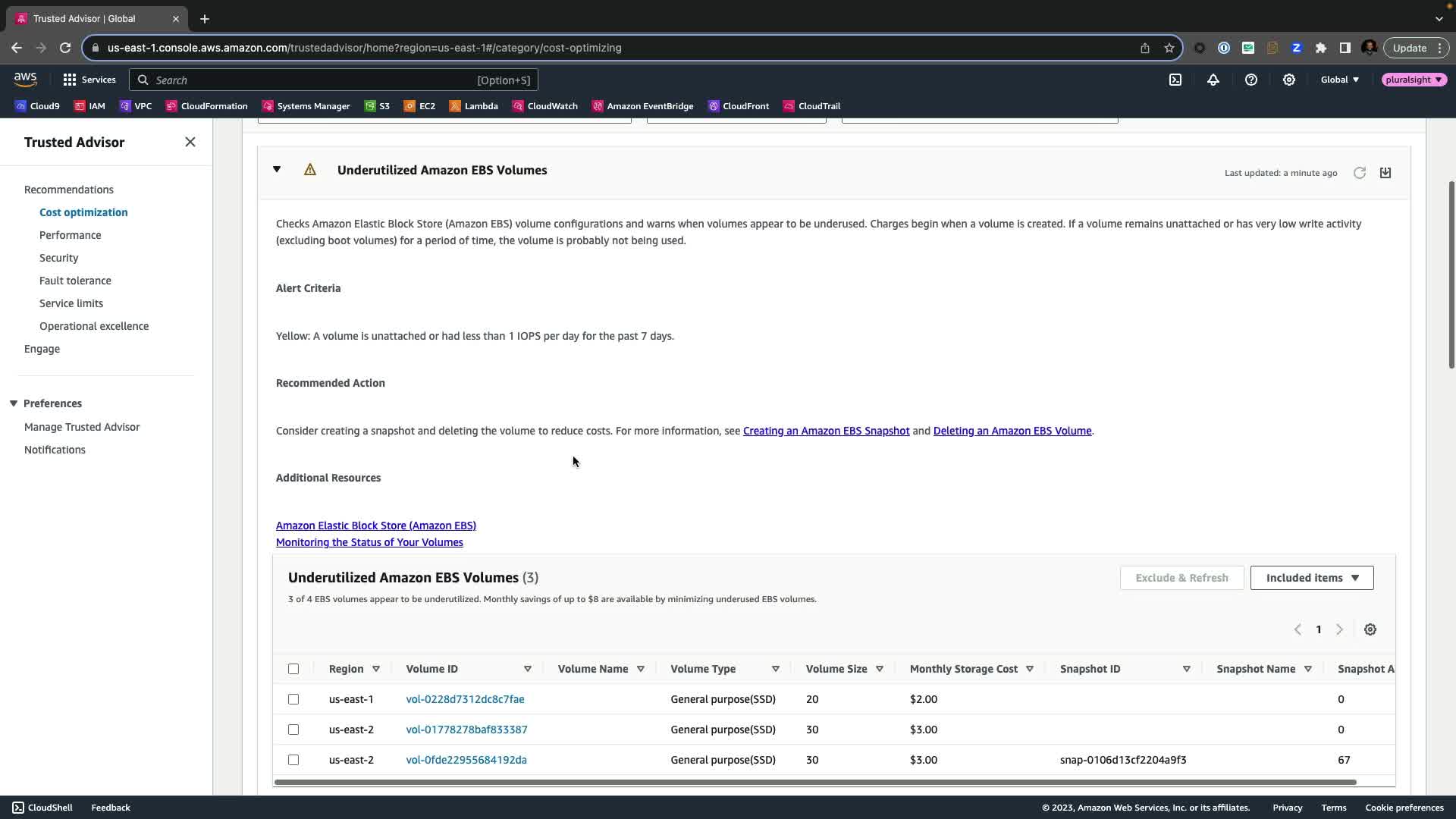Download the EBS Volumes check report
The width and height of the screenshot is (1456, 819).
[x=1385, y=173]
